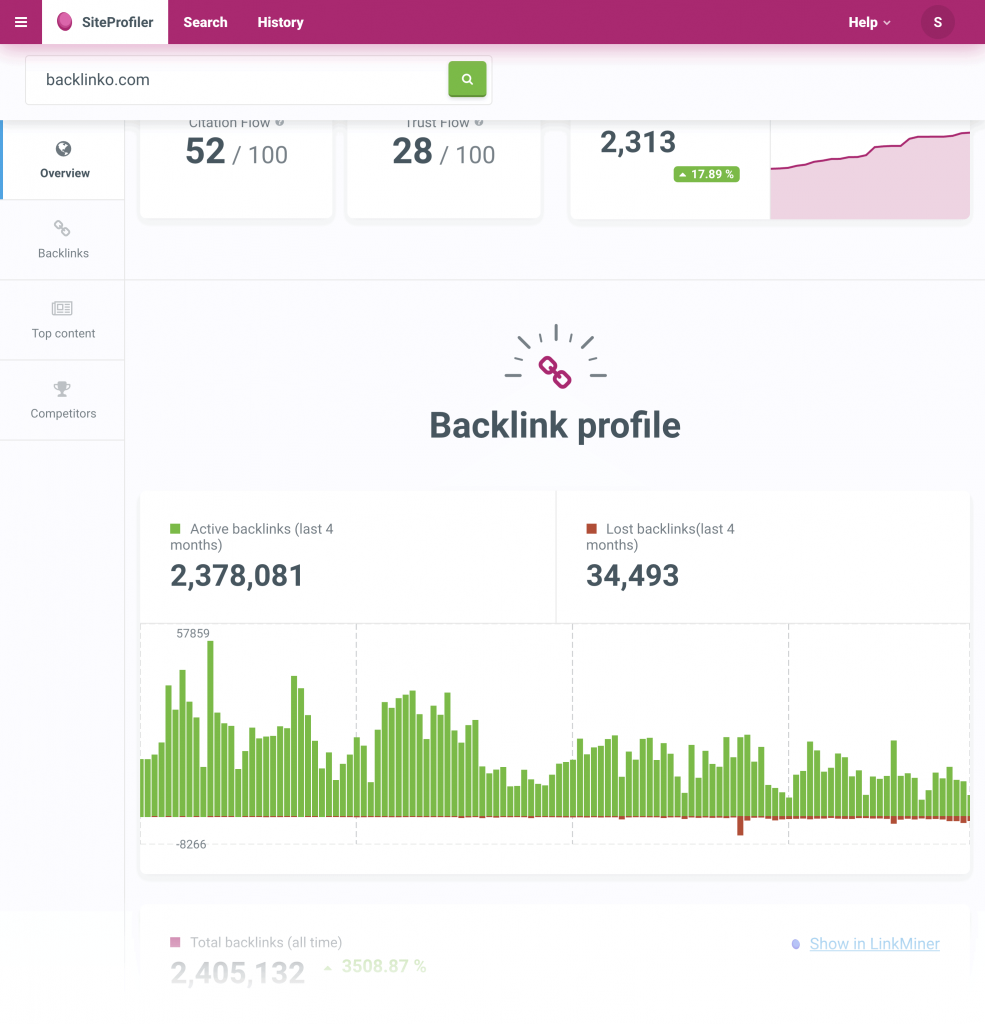Click Show in LinkMiner link

874,943
